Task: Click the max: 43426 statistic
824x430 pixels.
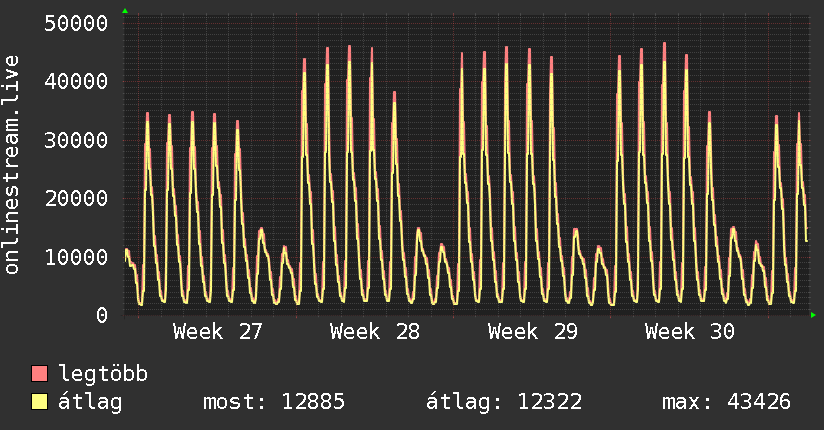Action: click(726, 402)
